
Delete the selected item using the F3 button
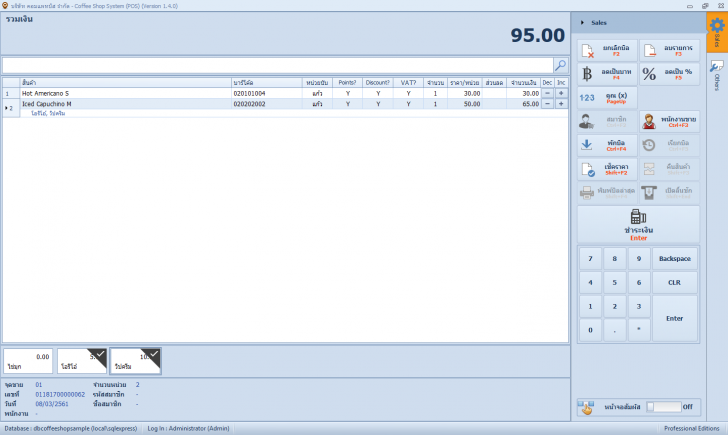point(670,51)
